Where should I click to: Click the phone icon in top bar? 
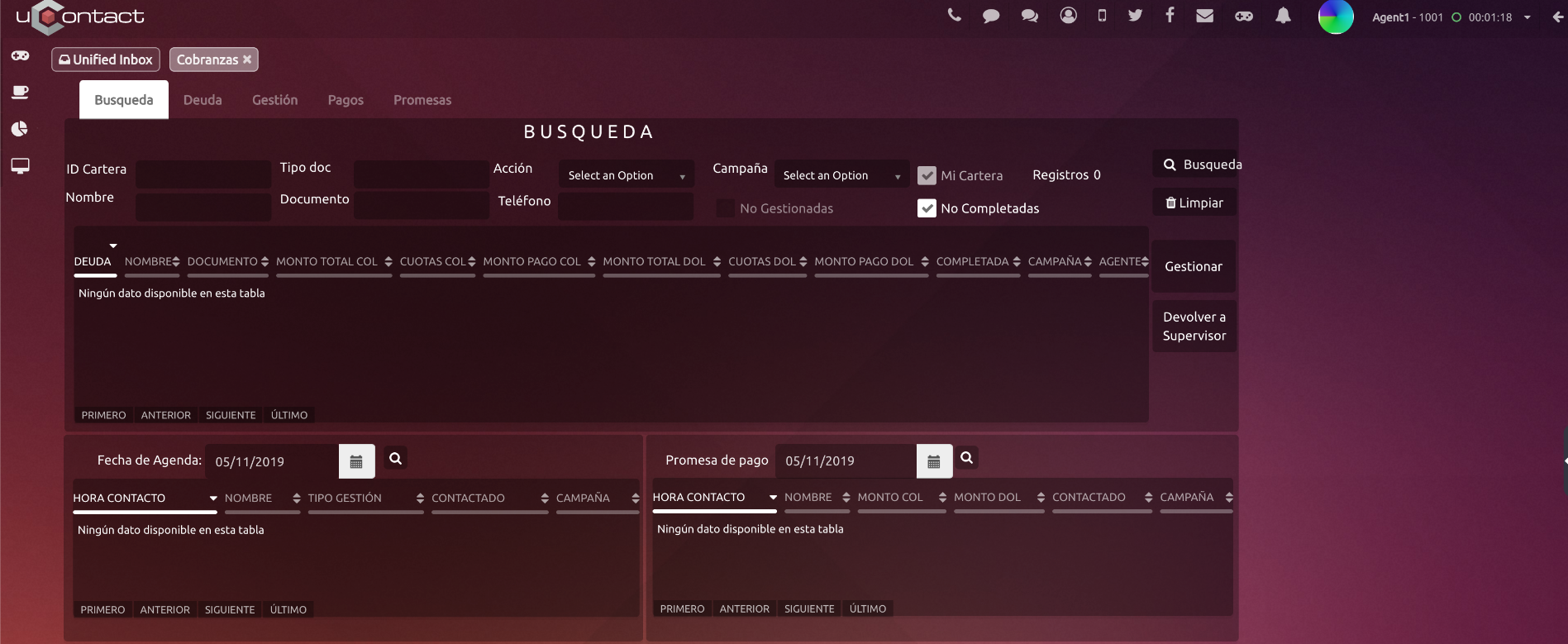click(x=954, y=15)
